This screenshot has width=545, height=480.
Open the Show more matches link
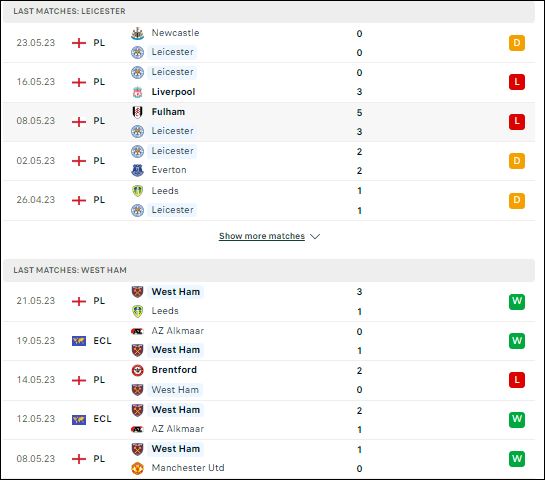tap(262, 236)
